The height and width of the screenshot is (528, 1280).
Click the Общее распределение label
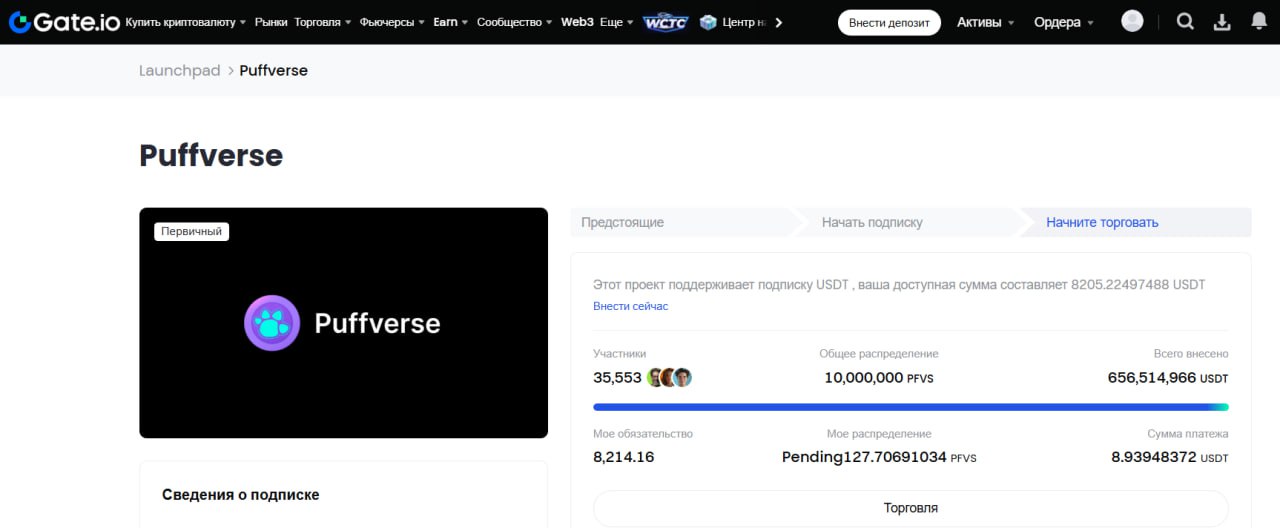(879, 353)
